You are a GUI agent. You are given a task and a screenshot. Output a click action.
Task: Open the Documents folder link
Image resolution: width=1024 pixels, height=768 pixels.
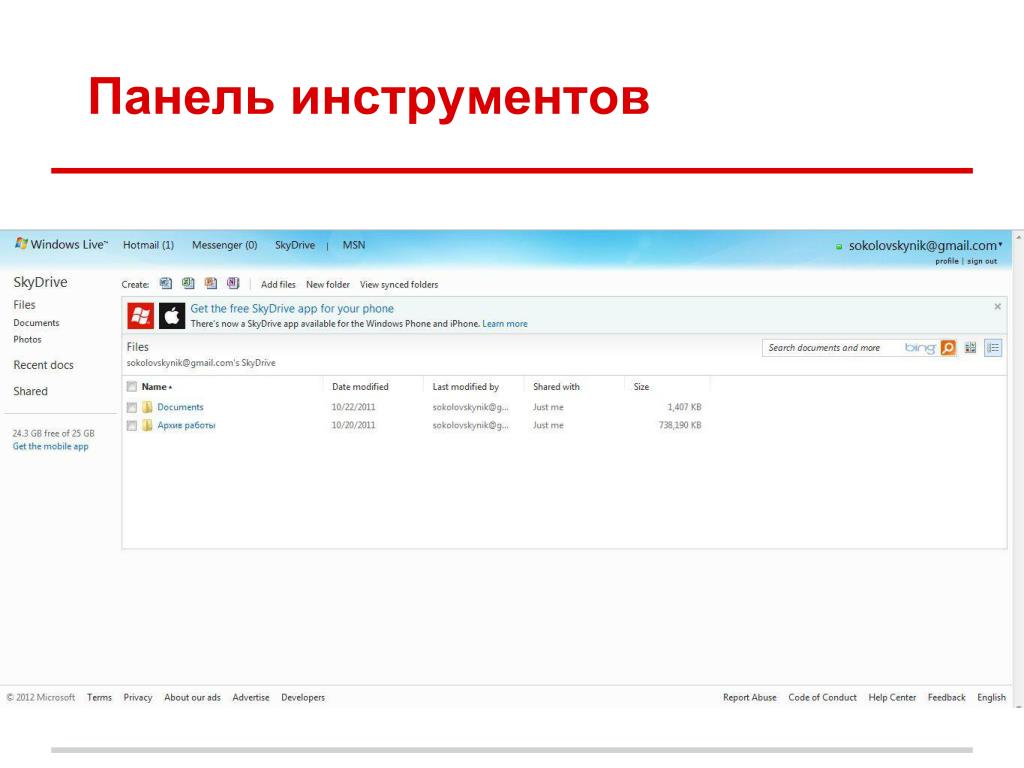click(x=180, y=407)
